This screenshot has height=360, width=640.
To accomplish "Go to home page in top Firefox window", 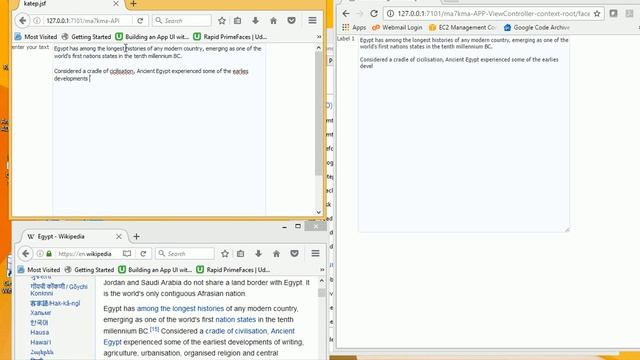I will click(x=273, y=20).
